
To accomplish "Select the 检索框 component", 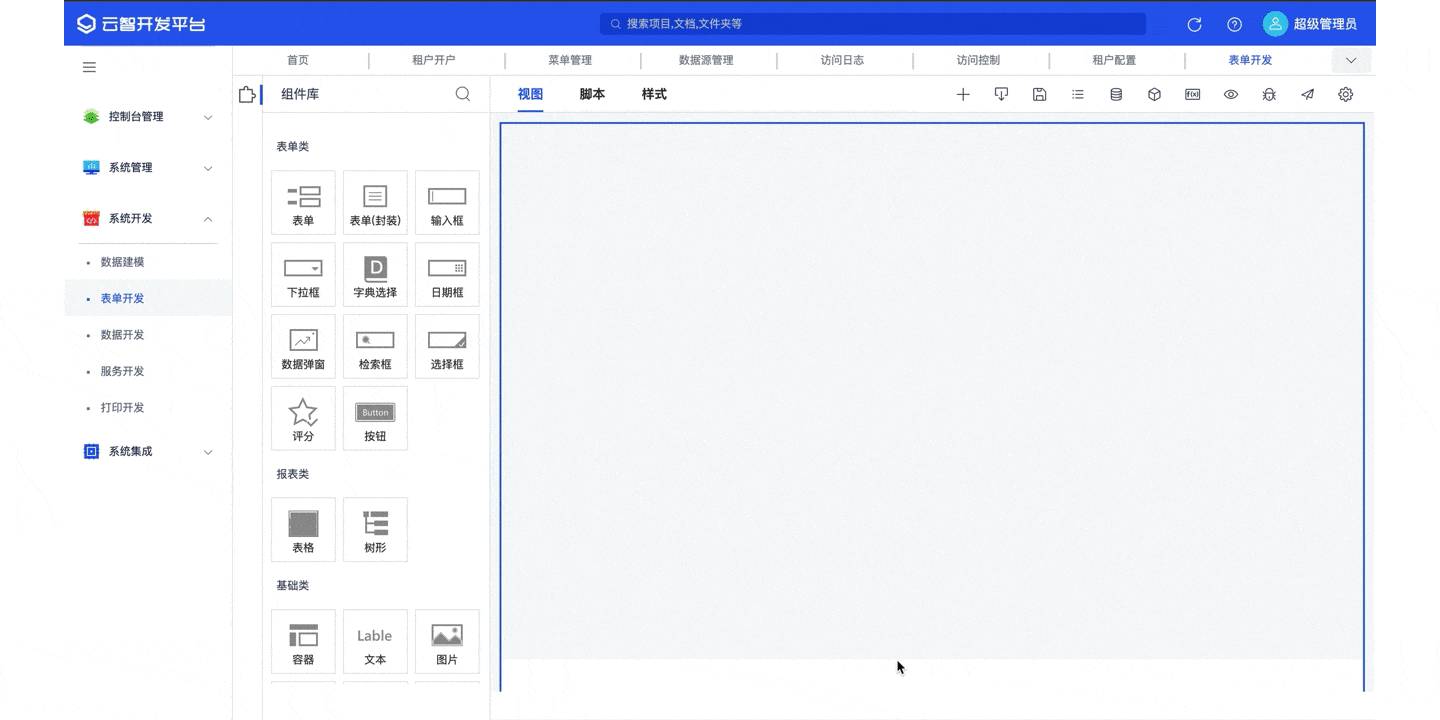I will pos(375,346).
